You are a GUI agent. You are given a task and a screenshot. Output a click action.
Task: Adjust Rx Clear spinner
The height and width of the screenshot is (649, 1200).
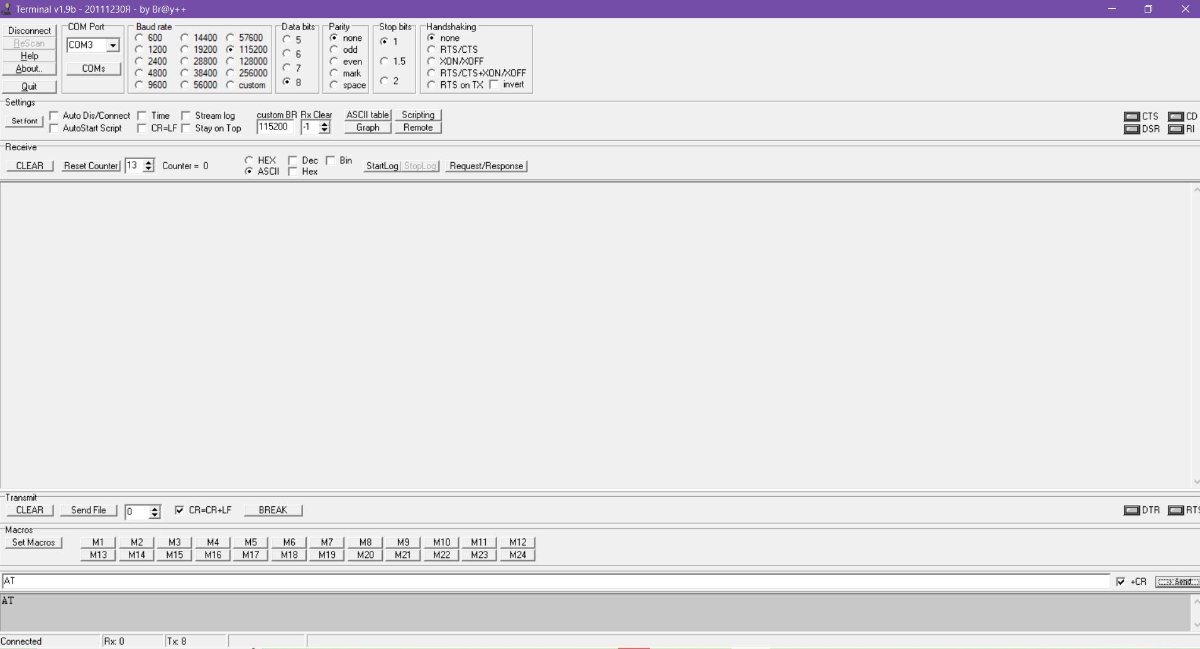[324, 128]
